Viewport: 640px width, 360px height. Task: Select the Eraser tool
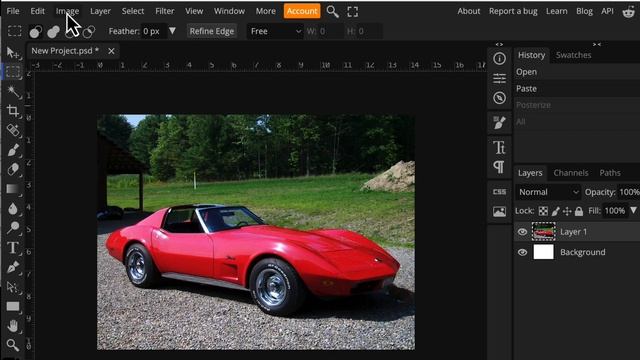point(13,169)
